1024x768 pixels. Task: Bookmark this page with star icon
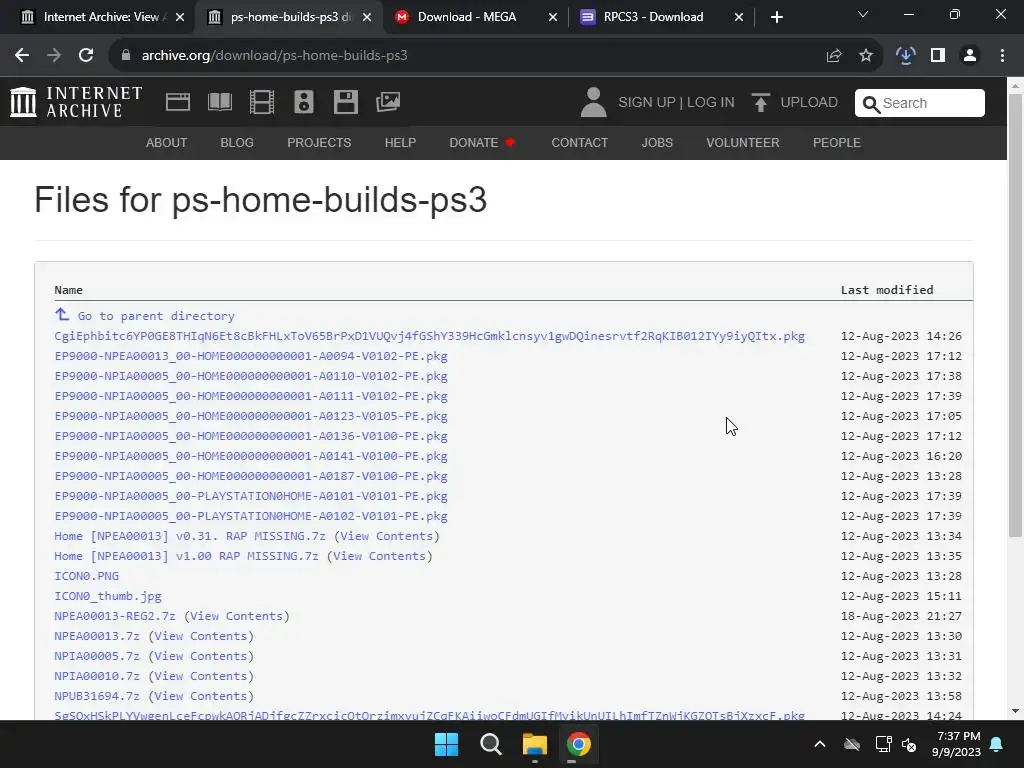pos(866,56)
